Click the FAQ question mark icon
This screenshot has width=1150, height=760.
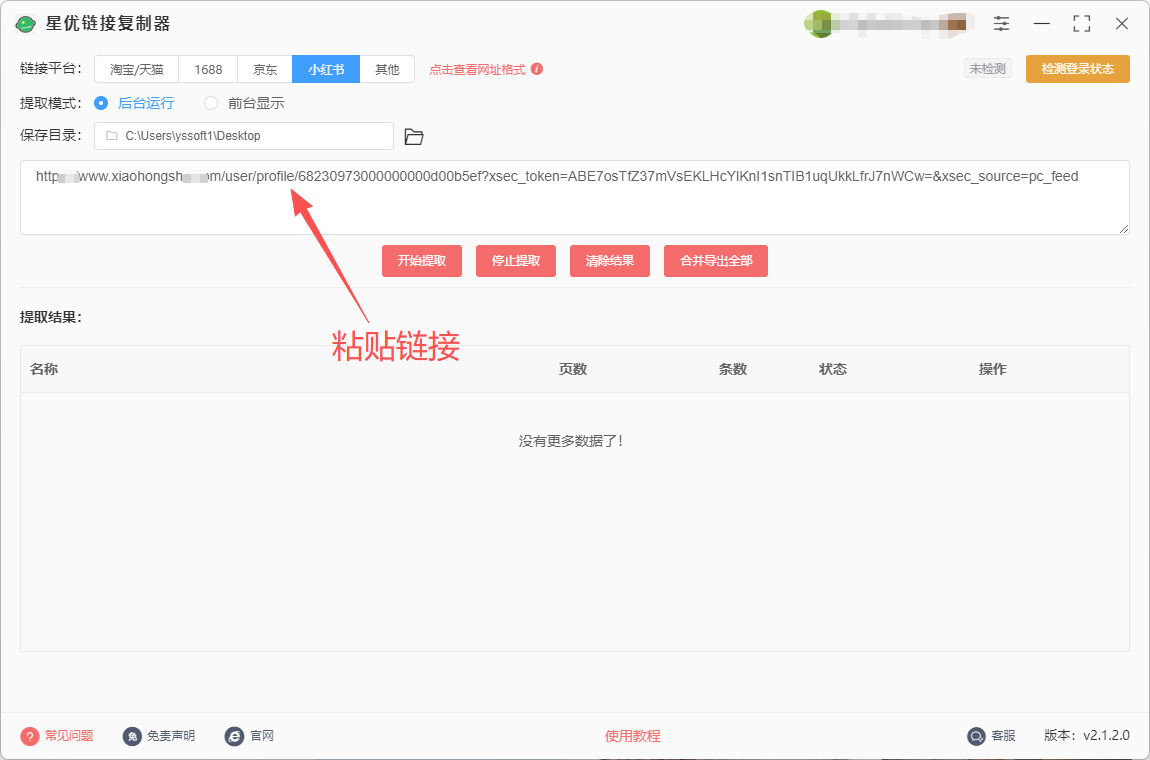pyautogui.click(x=29, y=736)
